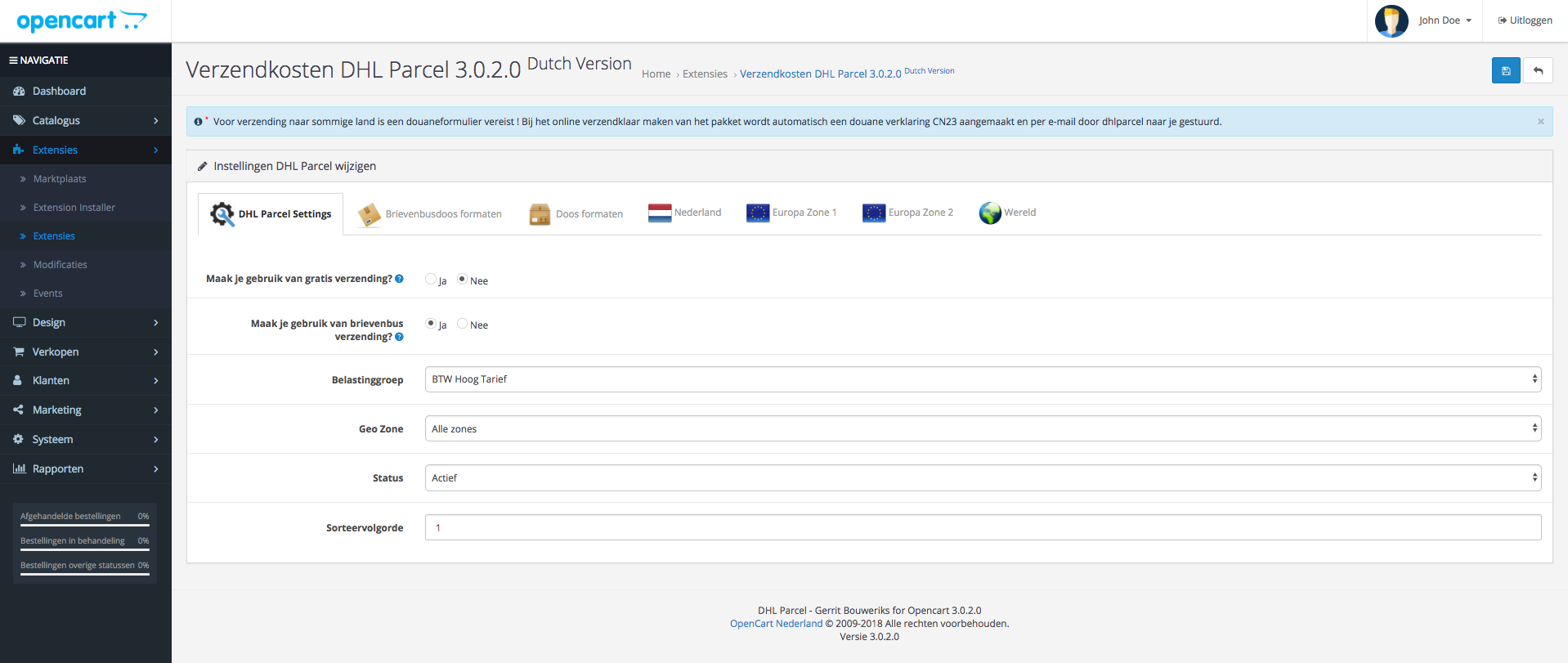The height and width of the screenshot is (663, 1568).
Task: Expand the Design menu chevron
Action: click(x=156, y=323)
